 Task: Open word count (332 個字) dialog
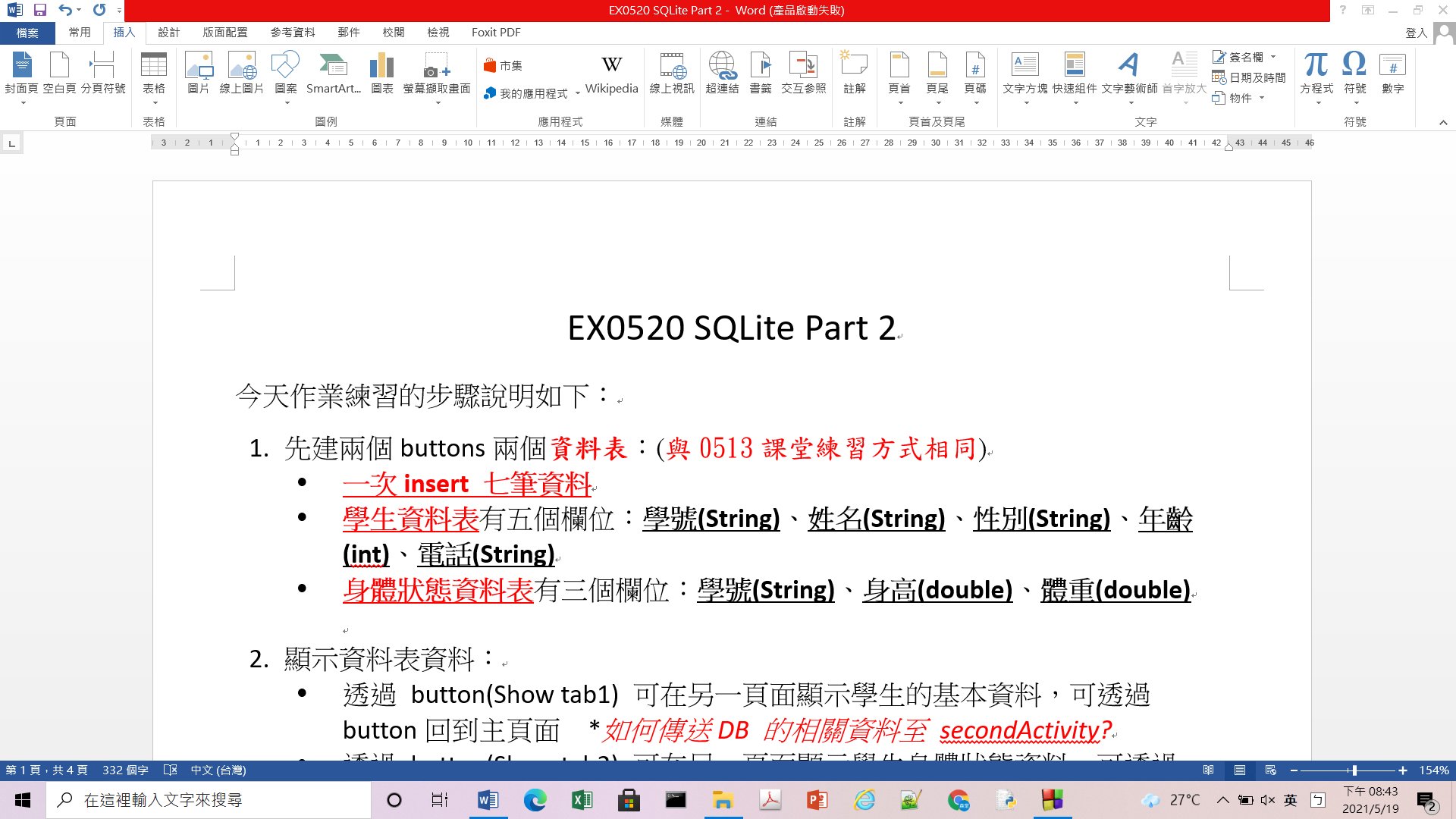click(x=125, y=770)
